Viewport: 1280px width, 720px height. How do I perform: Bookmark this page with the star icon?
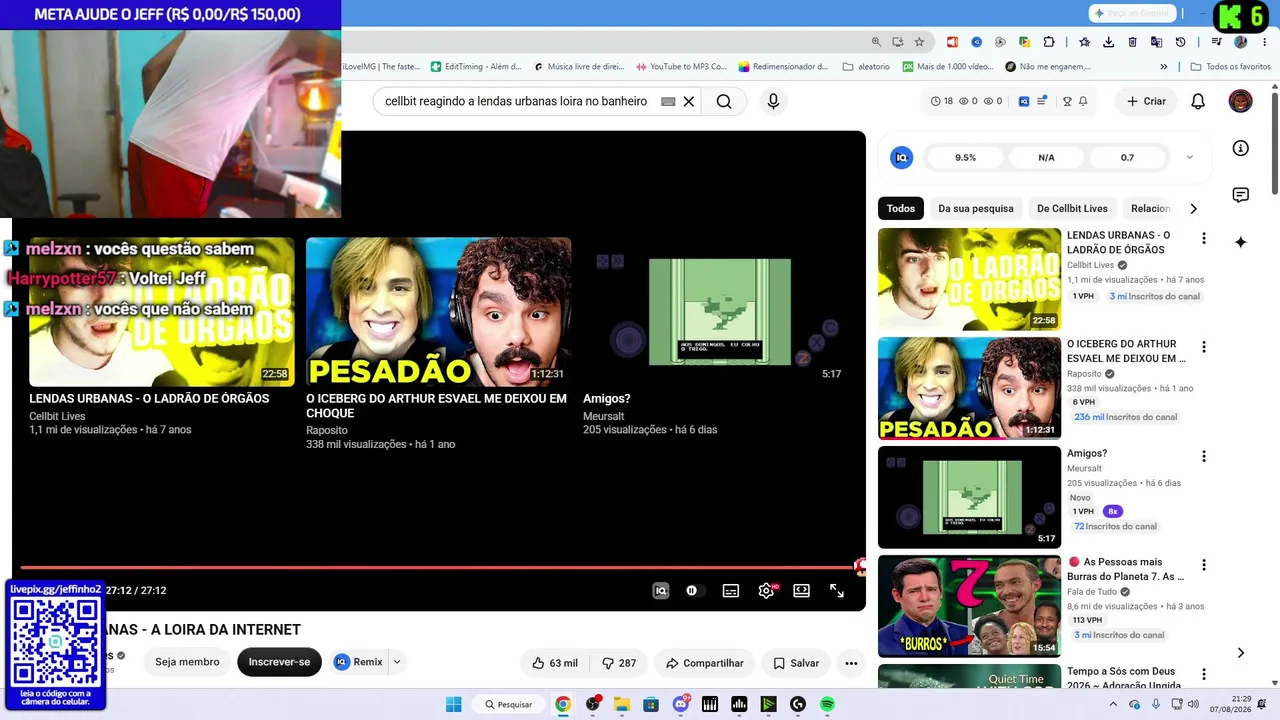click(919, 42)
